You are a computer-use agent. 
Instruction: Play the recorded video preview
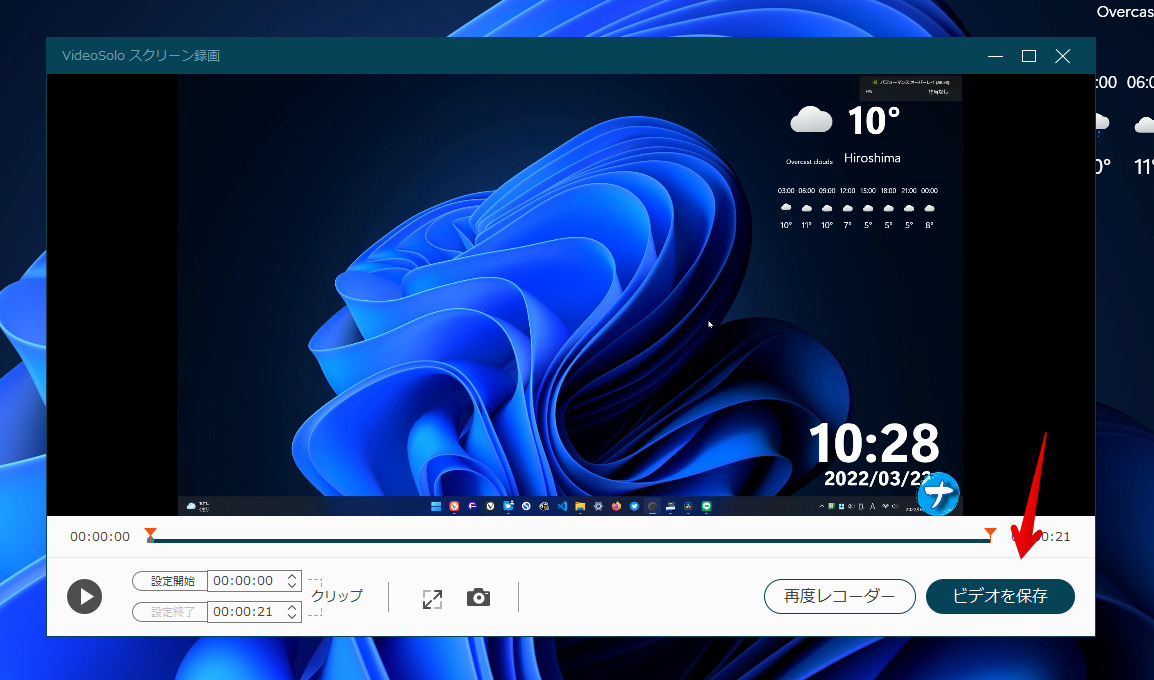click(85, 596)
